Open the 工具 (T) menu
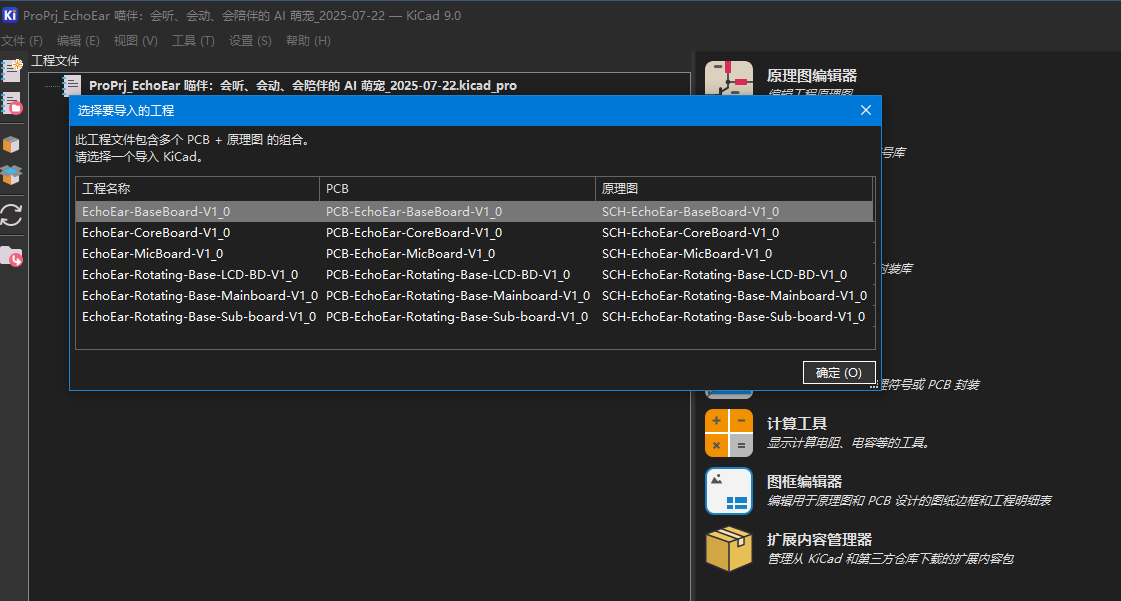This screenshot has height=601, width=1121. (193, 41)
